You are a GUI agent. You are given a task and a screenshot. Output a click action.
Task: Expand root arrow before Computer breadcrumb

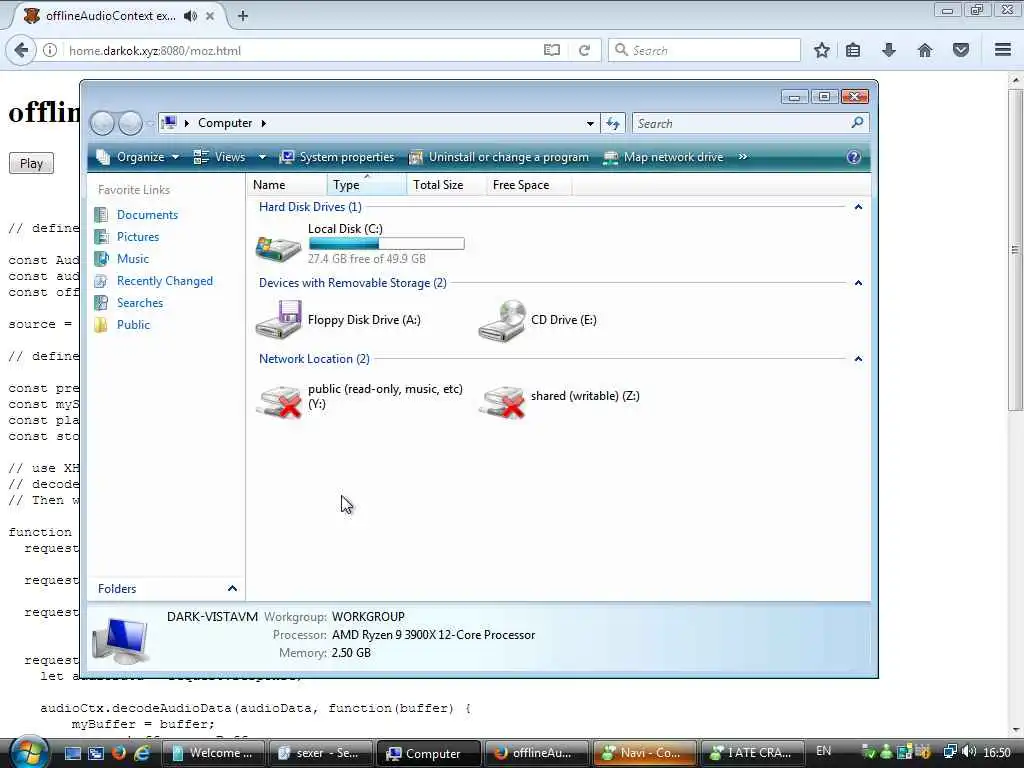coord(187,123)
